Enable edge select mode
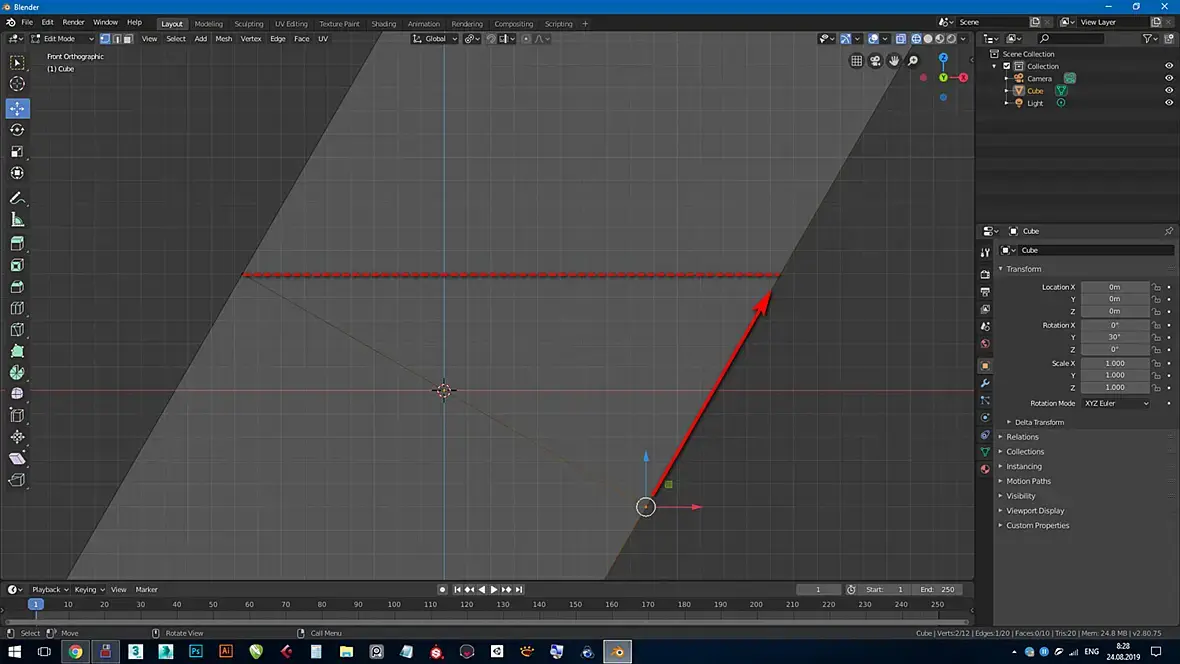Screen dimensions: 1180x664 click(117, 38)
